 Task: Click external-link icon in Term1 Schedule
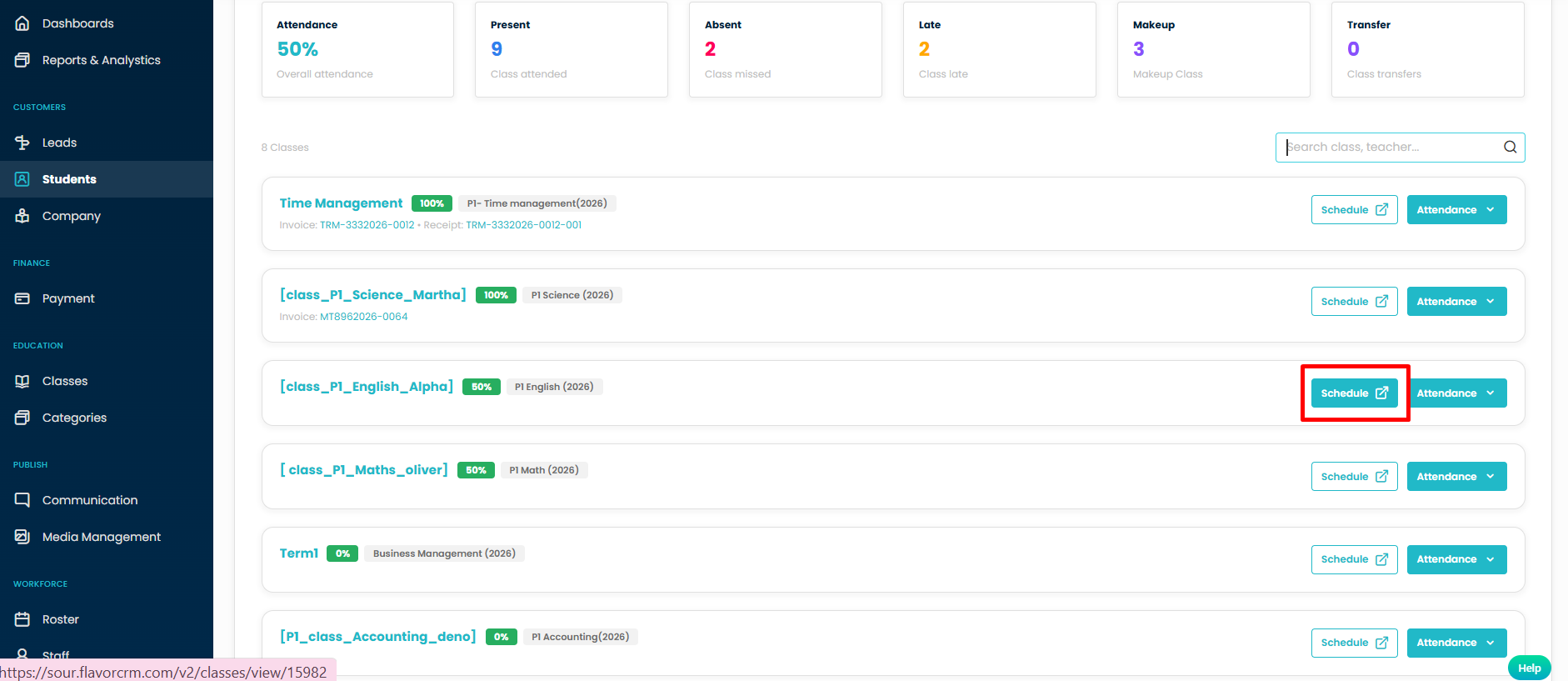tap(1381, 559)
